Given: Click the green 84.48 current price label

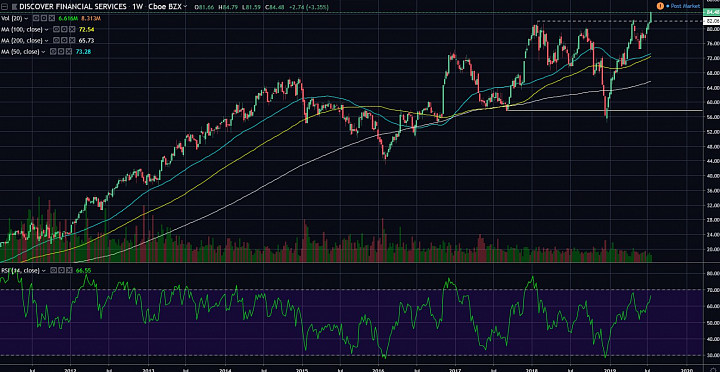Looking at the screenshot, I should (x=711, y=12).
